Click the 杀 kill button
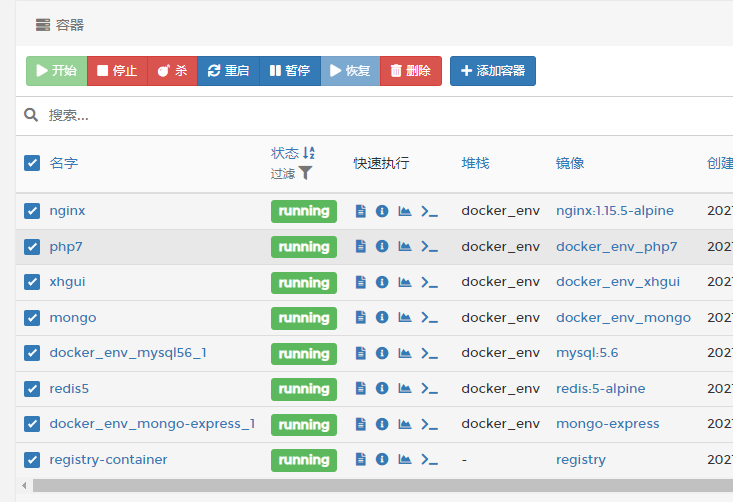Image resolution: width=733 pixels, height=502 pixels. click(x=172, y=71)
